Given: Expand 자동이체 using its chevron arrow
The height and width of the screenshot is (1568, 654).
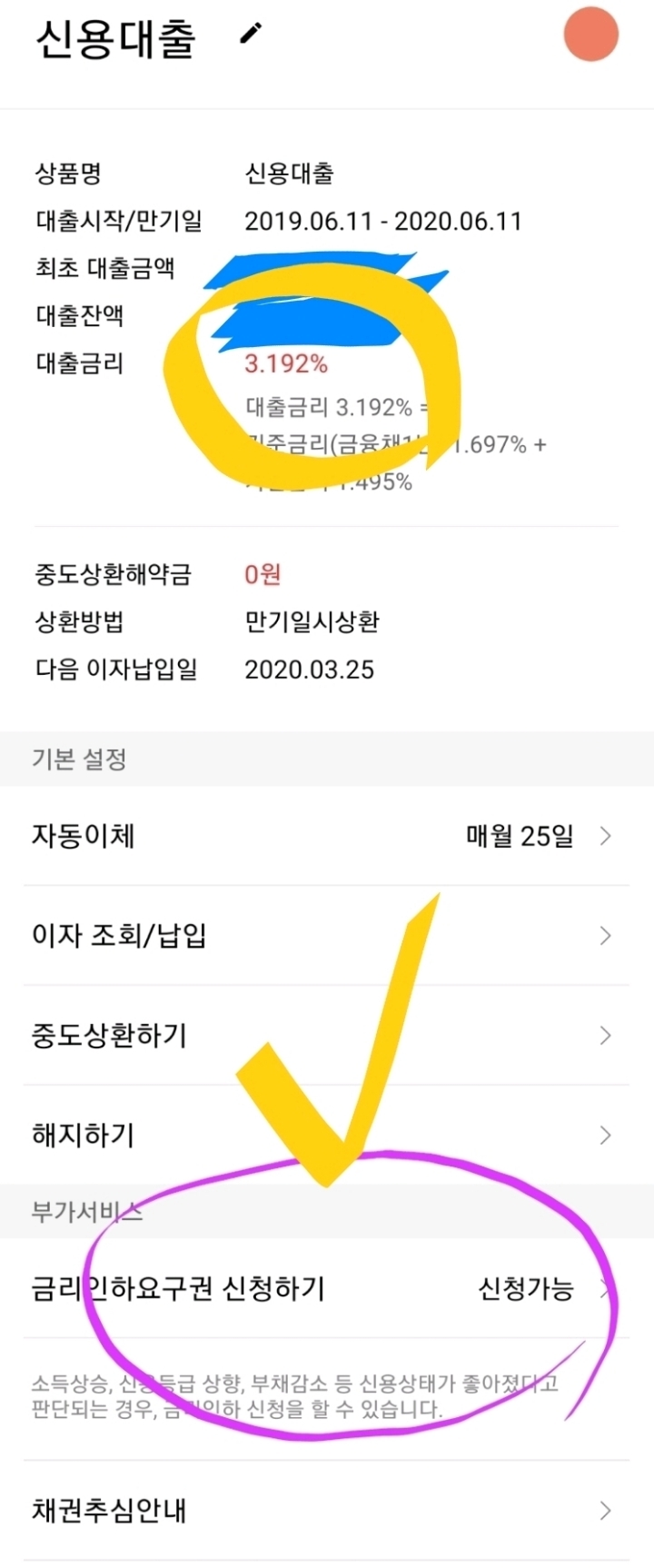Looking at the screenshot, I should click(605, 836).
